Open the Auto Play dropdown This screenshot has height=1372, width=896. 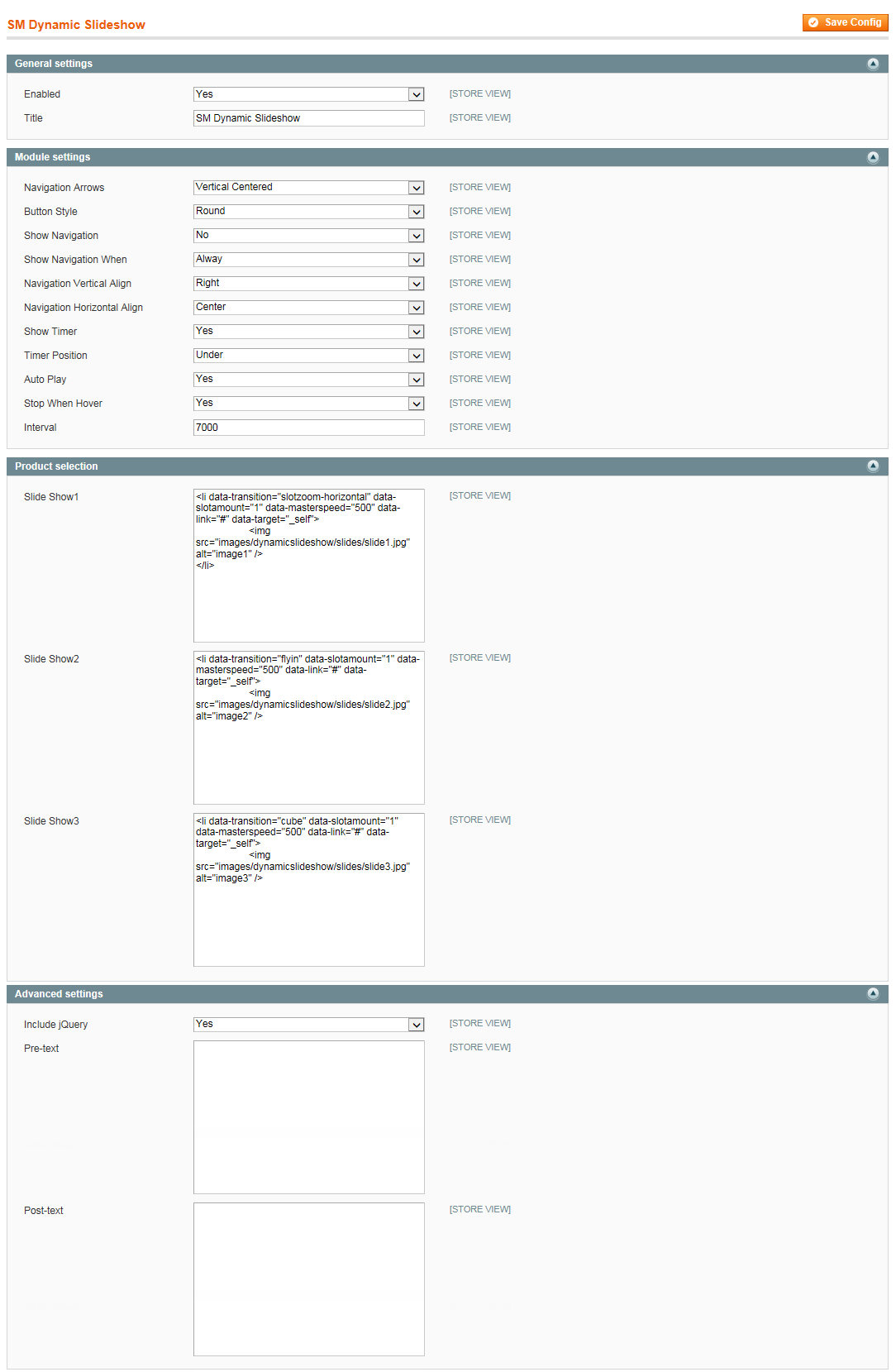click(x=309, y=380)
